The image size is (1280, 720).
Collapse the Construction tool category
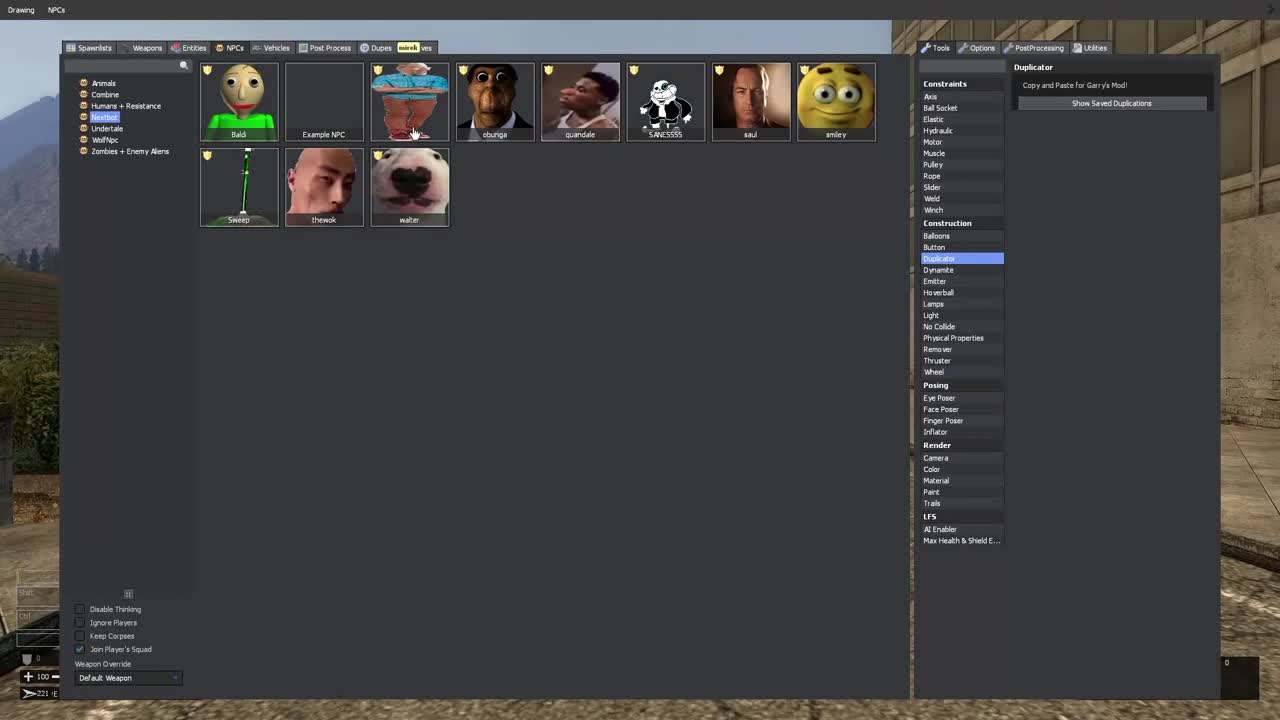961,223
